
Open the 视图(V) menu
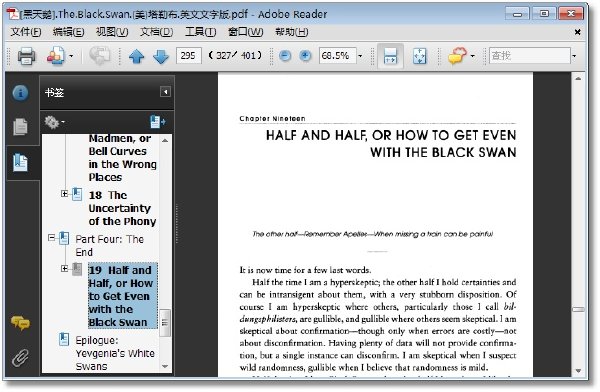(x=112, y=32)
